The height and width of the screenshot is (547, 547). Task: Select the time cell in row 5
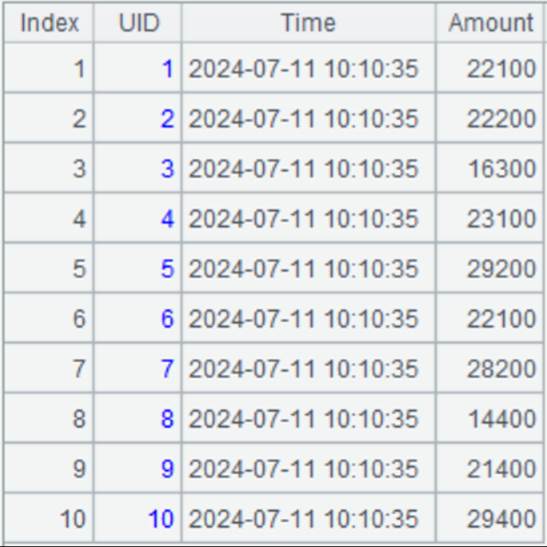pos(309,269)
